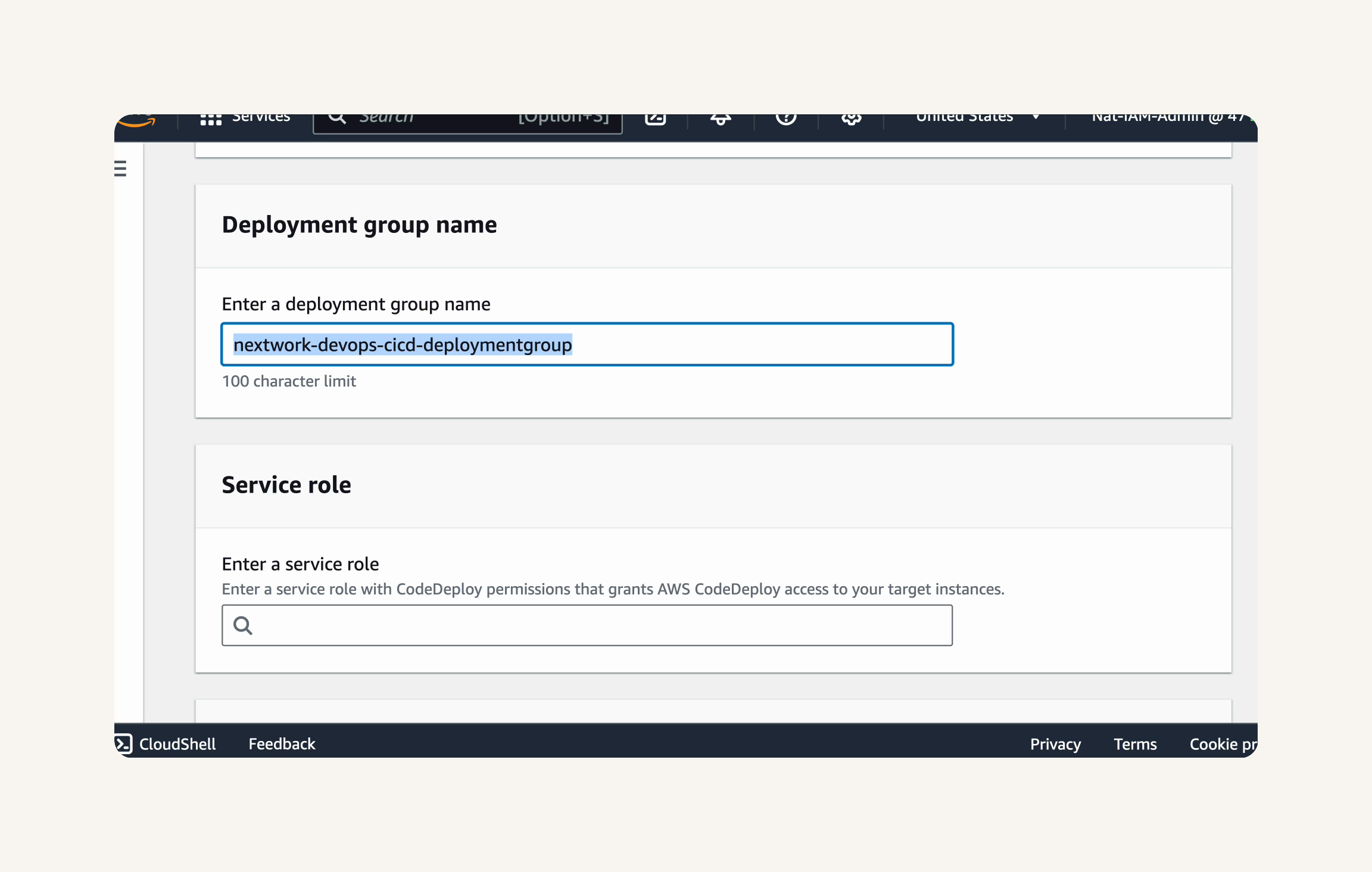This screenshot has height=872, width=1372.
Task: Toggle the side navigation hamburger menu
Action: pyautogui.click(x=120, y=169)
